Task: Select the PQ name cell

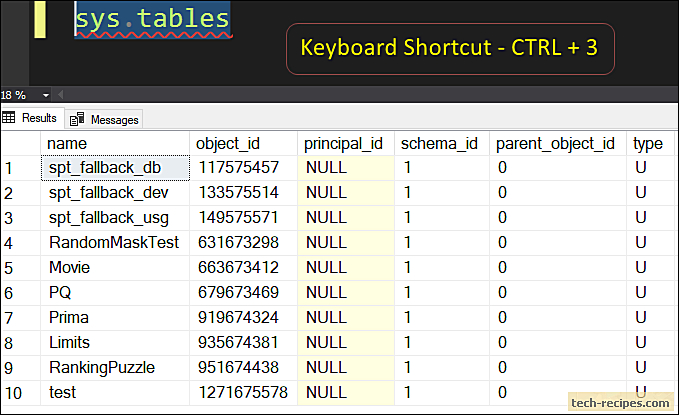Action: coord(115,293)
